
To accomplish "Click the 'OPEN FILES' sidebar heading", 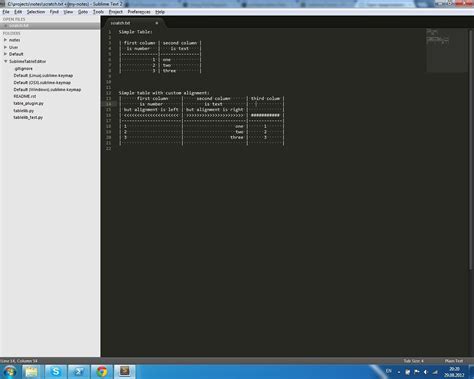I will [14, 19].
